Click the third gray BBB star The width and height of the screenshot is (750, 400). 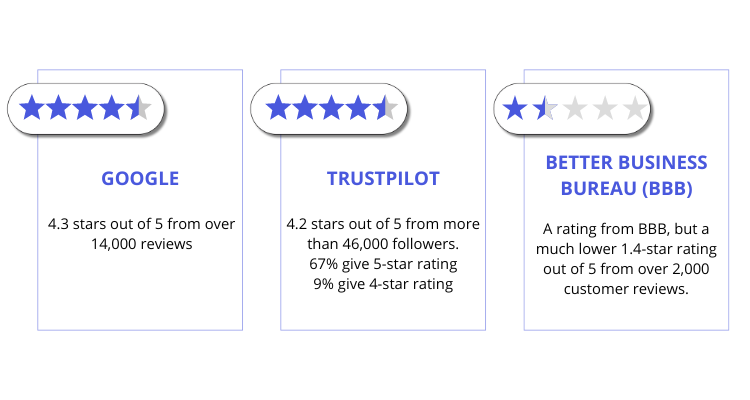coord(575,108)
